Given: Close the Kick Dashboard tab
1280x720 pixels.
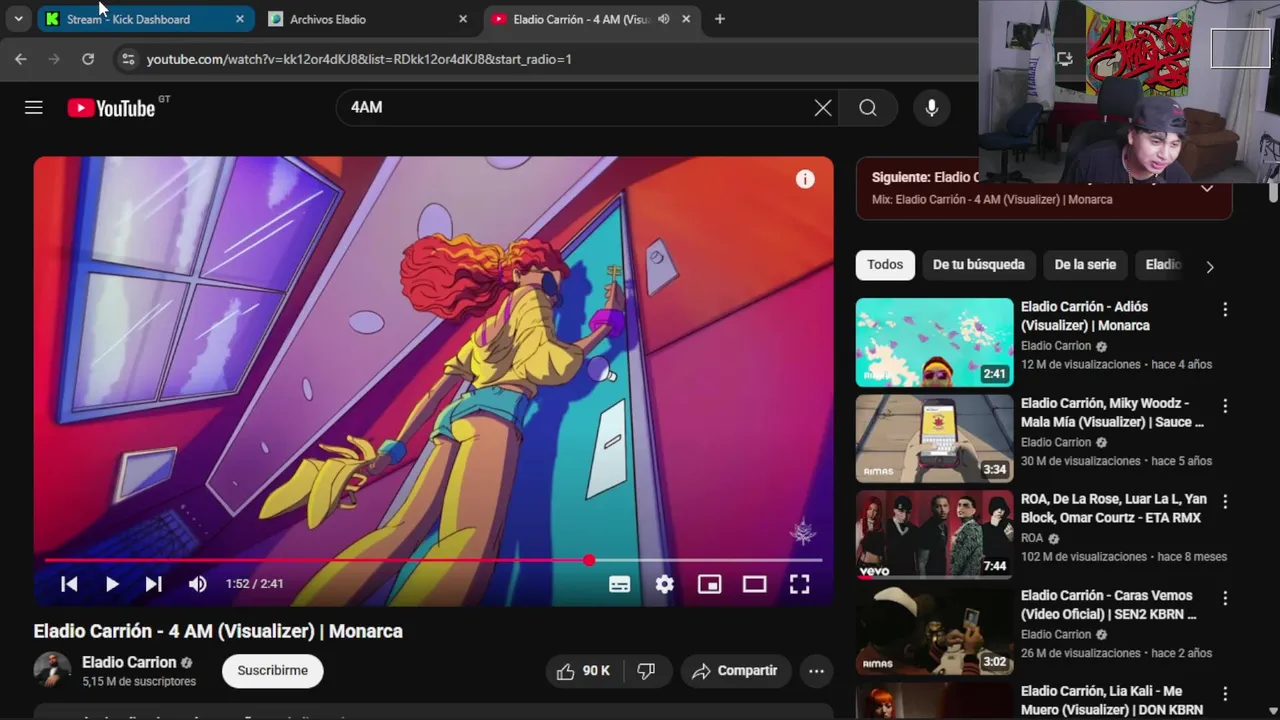Looking at the screenshot, I should coord(240,19).
